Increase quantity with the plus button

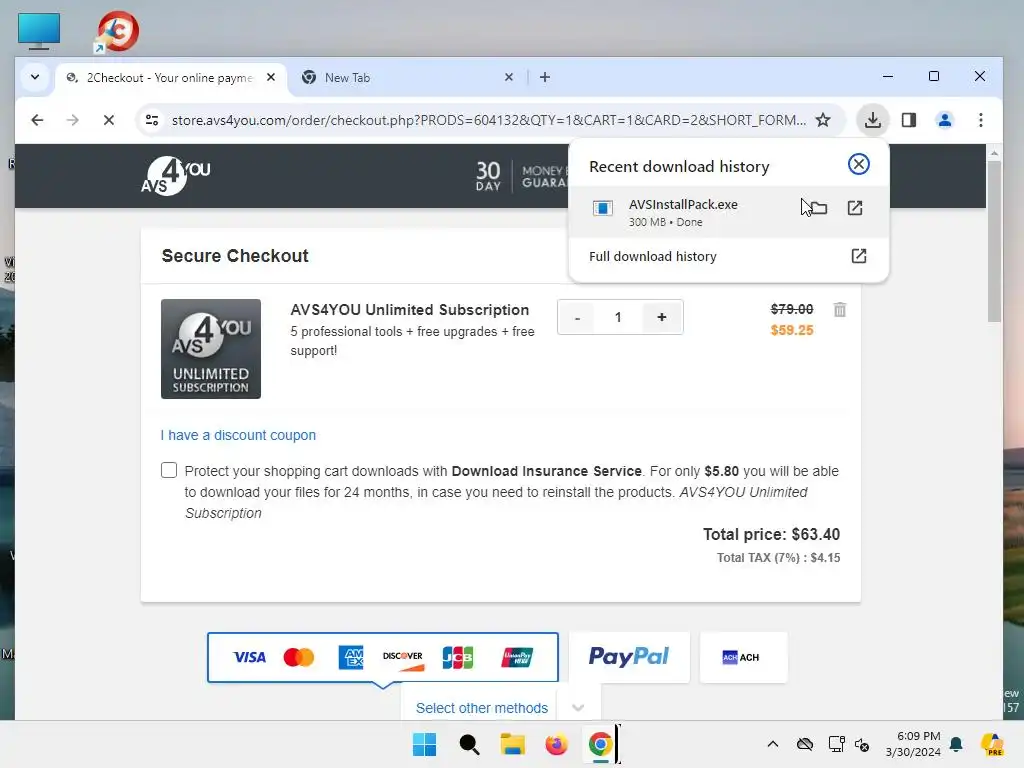coord(662,317)
